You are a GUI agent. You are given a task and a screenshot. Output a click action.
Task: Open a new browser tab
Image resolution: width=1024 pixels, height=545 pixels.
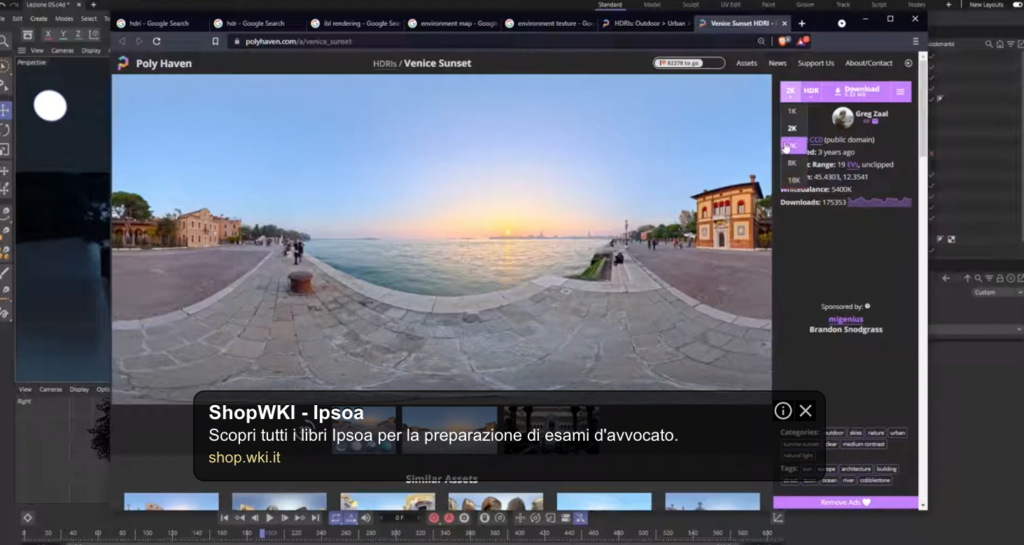coord(802,23)
